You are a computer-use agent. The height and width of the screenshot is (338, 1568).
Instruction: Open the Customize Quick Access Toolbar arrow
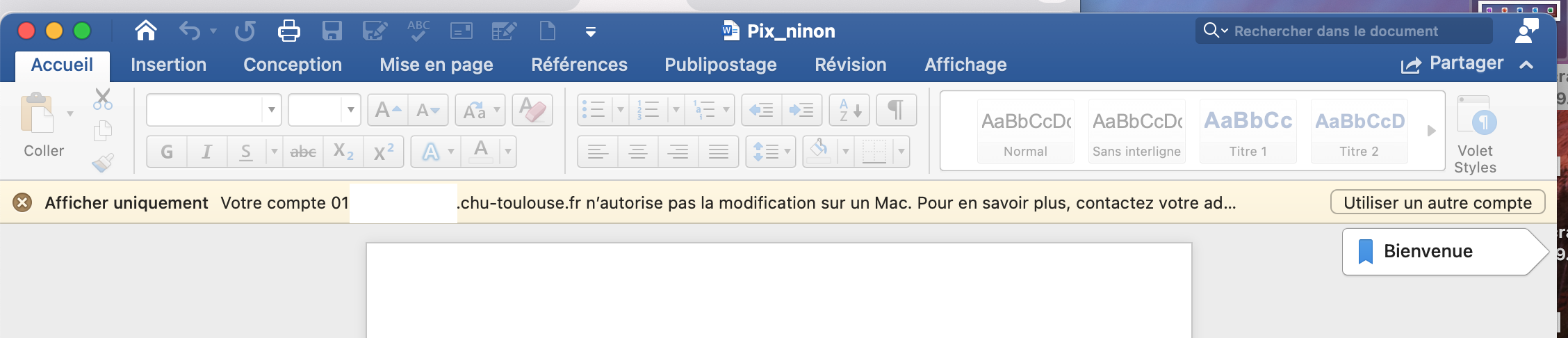(591, 31)
